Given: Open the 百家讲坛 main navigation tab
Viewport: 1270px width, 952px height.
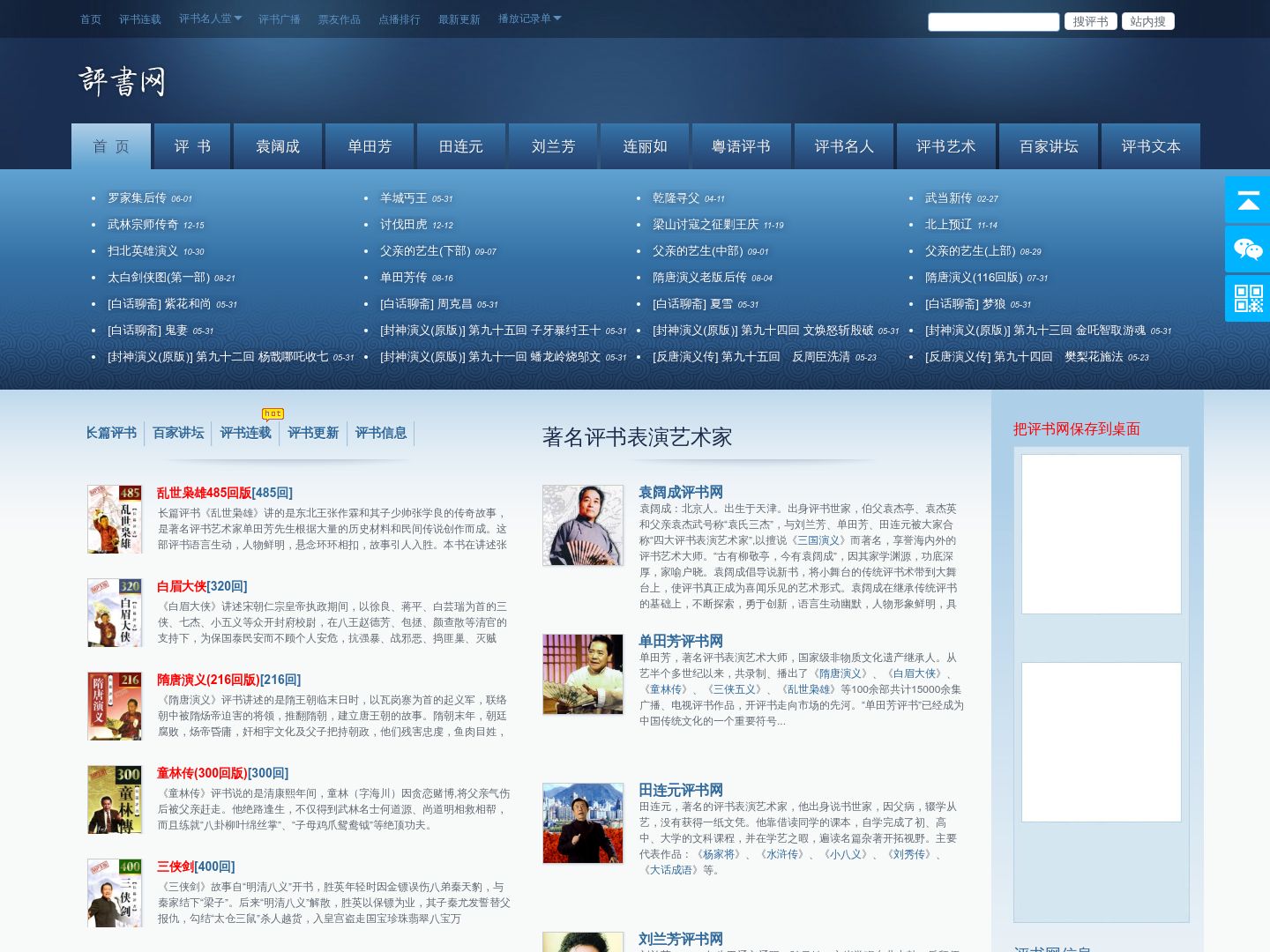Looking at the screenshot, I should [x=1049, y=146].
